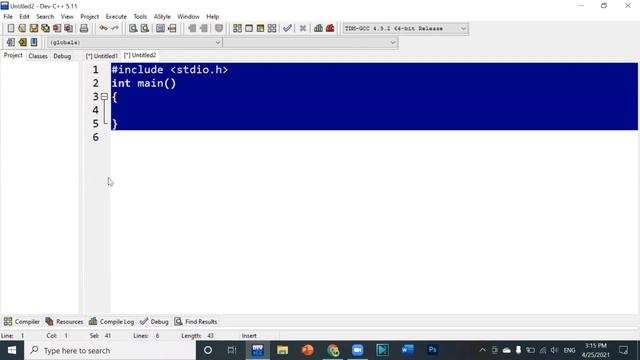Print the file using the printer icon
This screenshot has height=360, width=640.
point(84,28)
